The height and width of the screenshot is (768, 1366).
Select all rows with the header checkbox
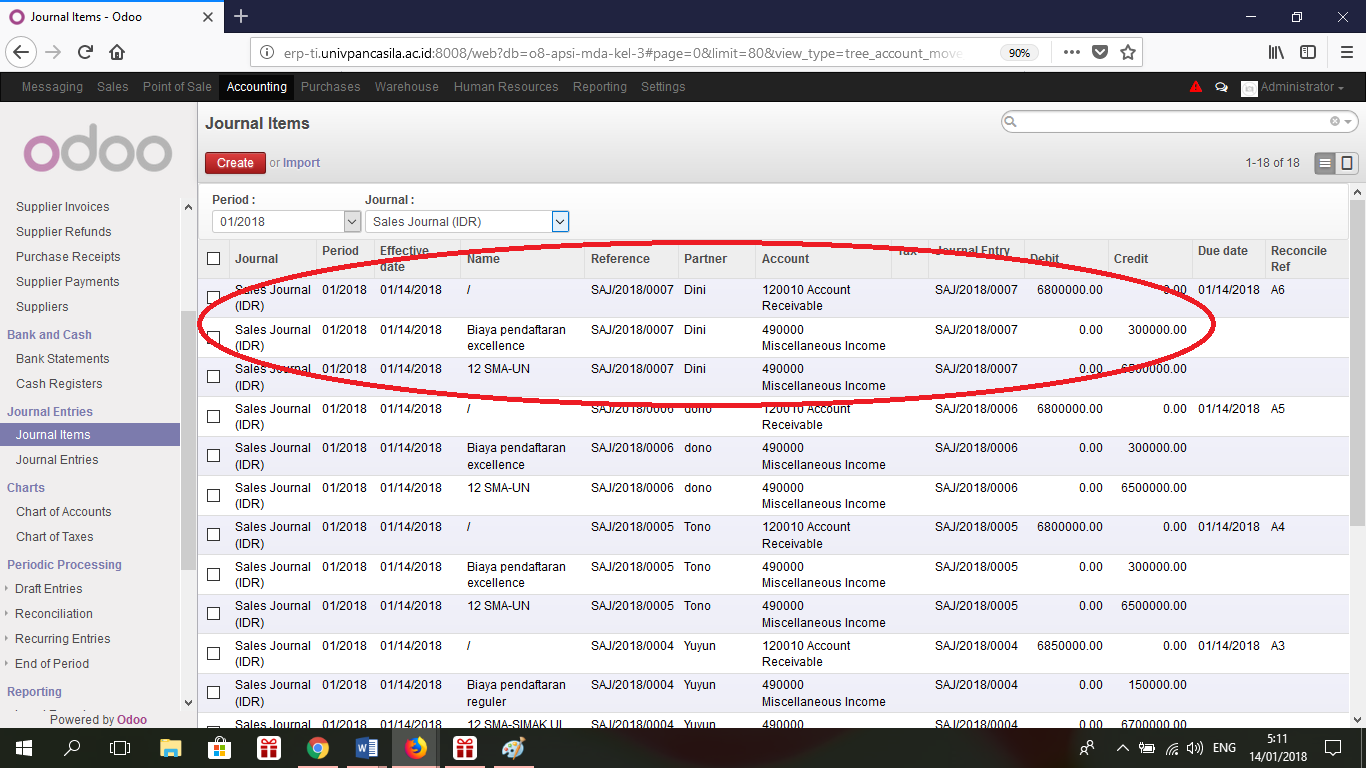214,259
